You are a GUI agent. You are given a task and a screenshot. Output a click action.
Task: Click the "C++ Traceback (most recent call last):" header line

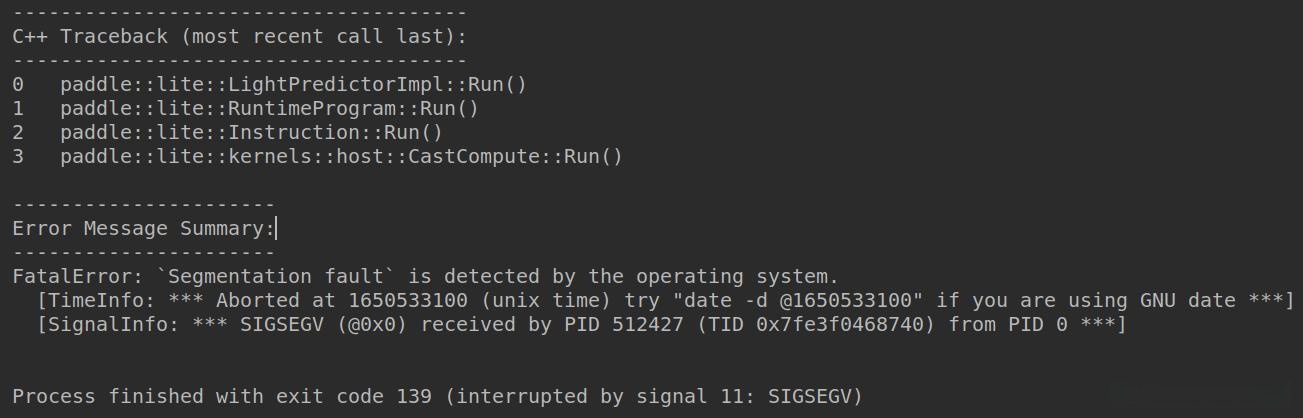[x=239, y=37]
